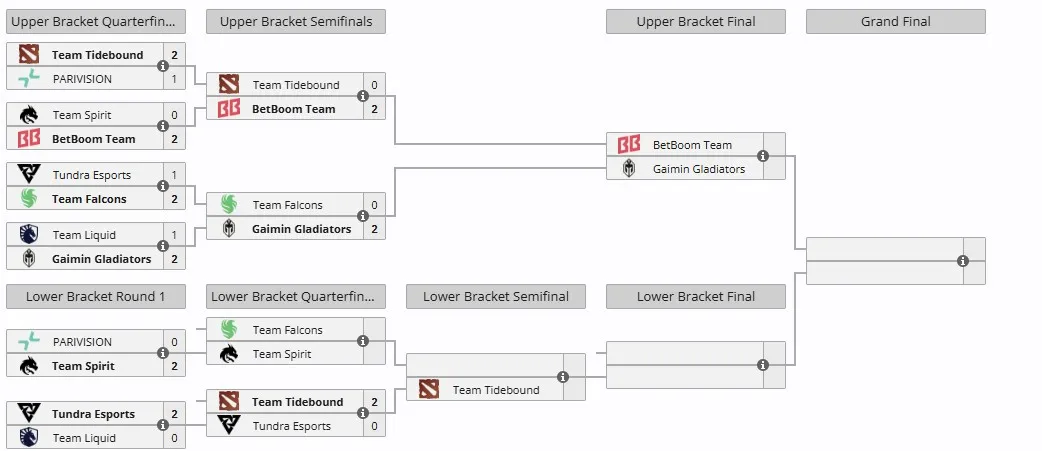1042x451 pixels.
Task: Show info for Lower Bracket Semifinal match
Action: (563, 377)
